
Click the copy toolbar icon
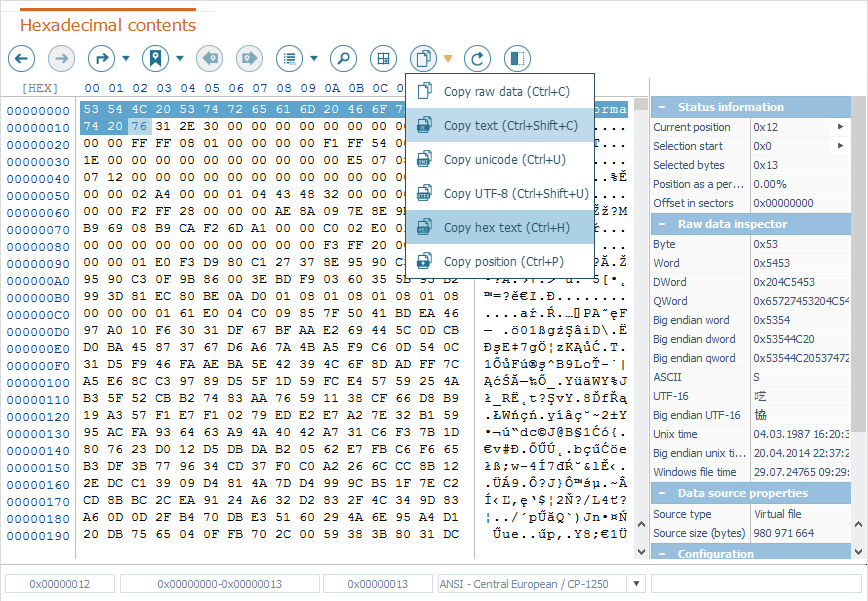[424, 58]
